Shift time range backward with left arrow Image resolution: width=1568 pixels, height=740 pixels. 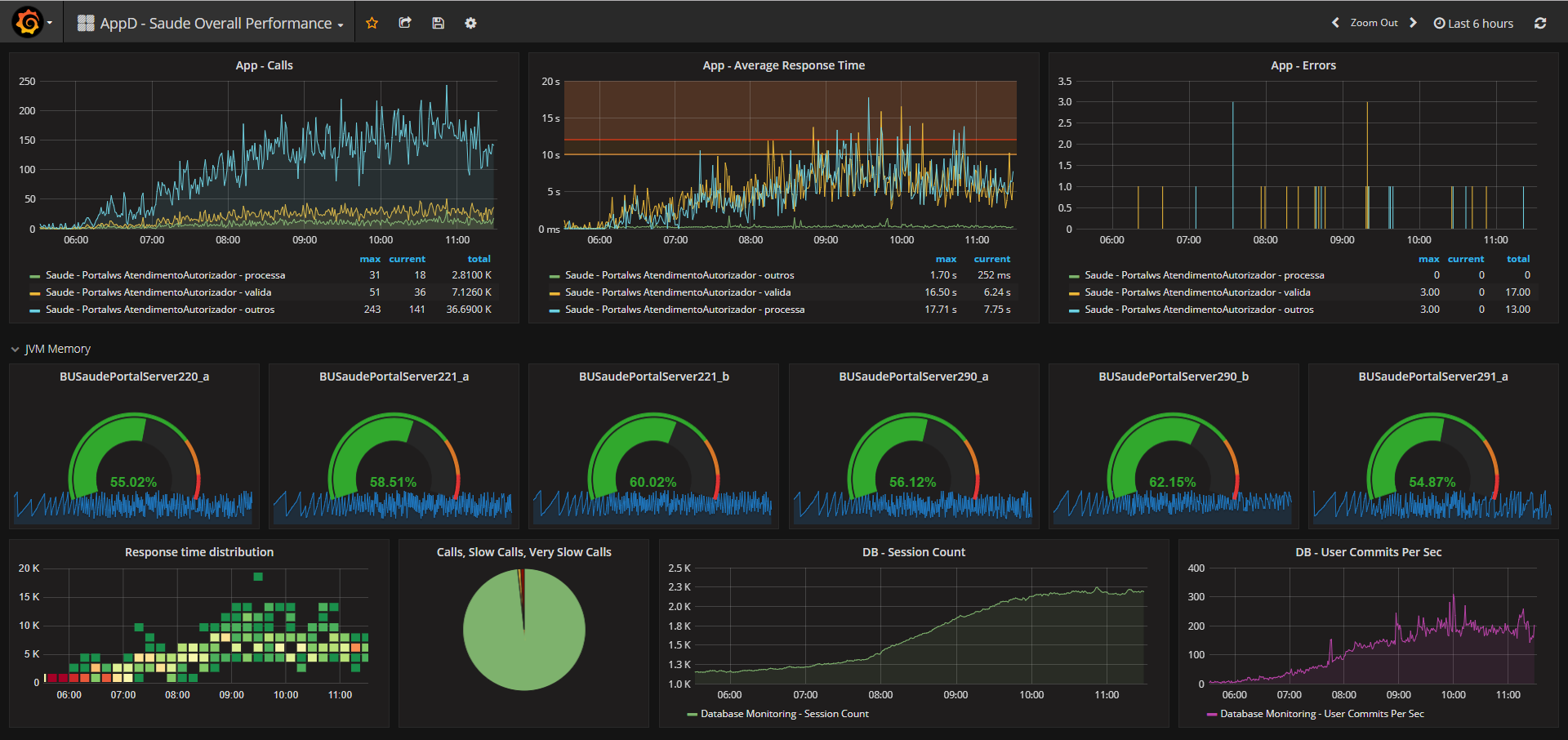point(1336,23)
